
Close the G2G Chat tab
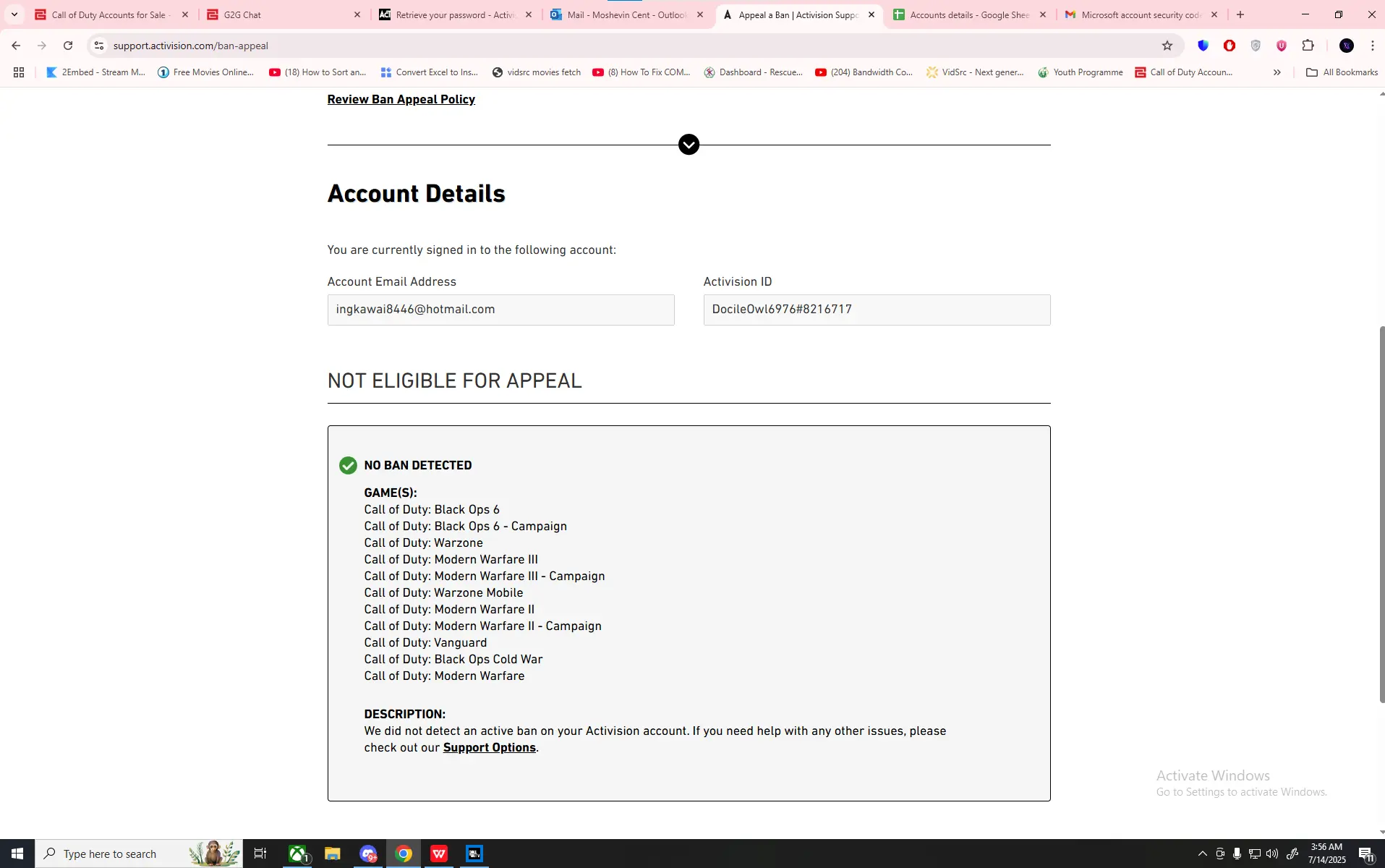357,14
